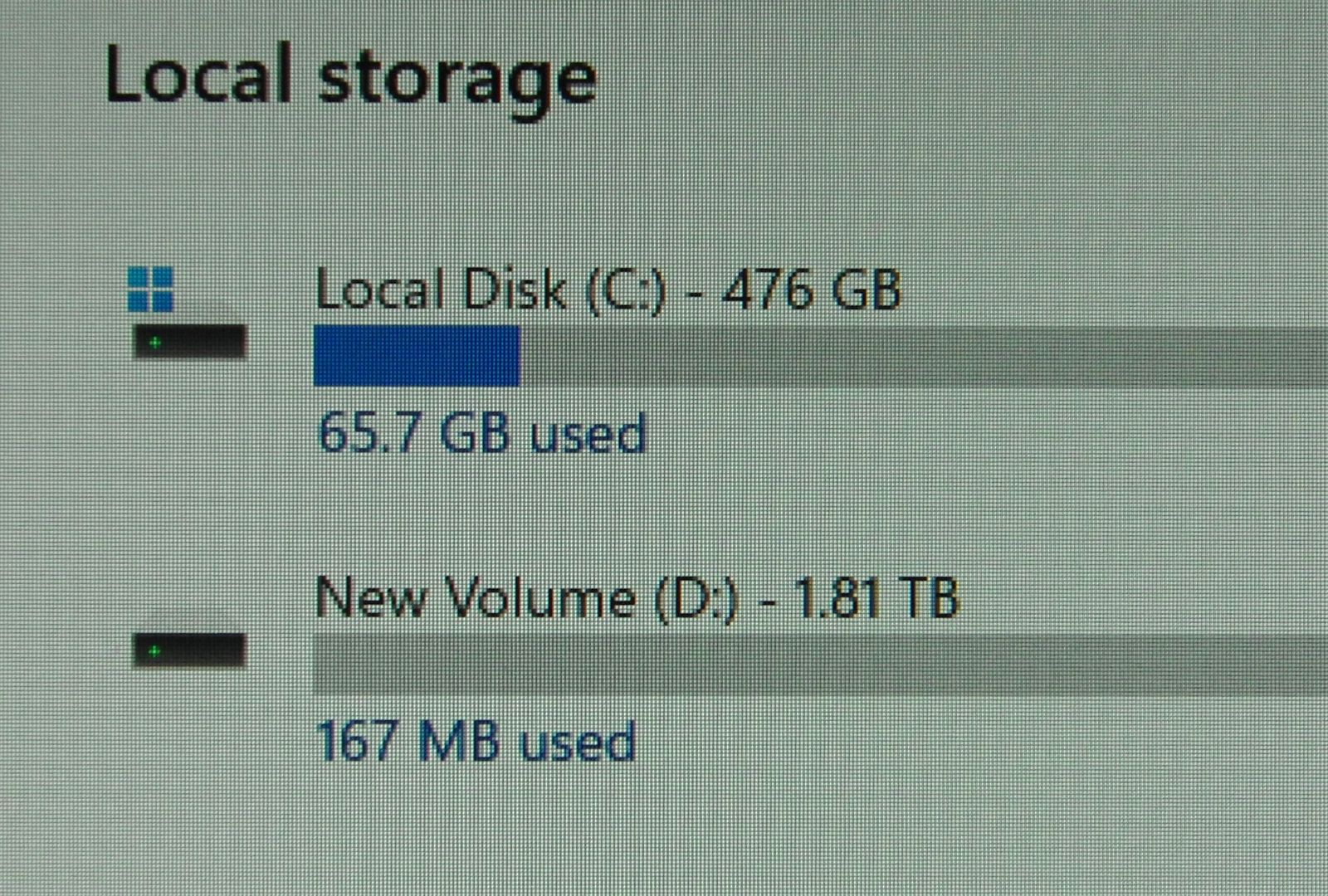Click the green light on the C: drive icon
Image resolution: width=1328 pixels, height=896 pixels.
(154, 342)
